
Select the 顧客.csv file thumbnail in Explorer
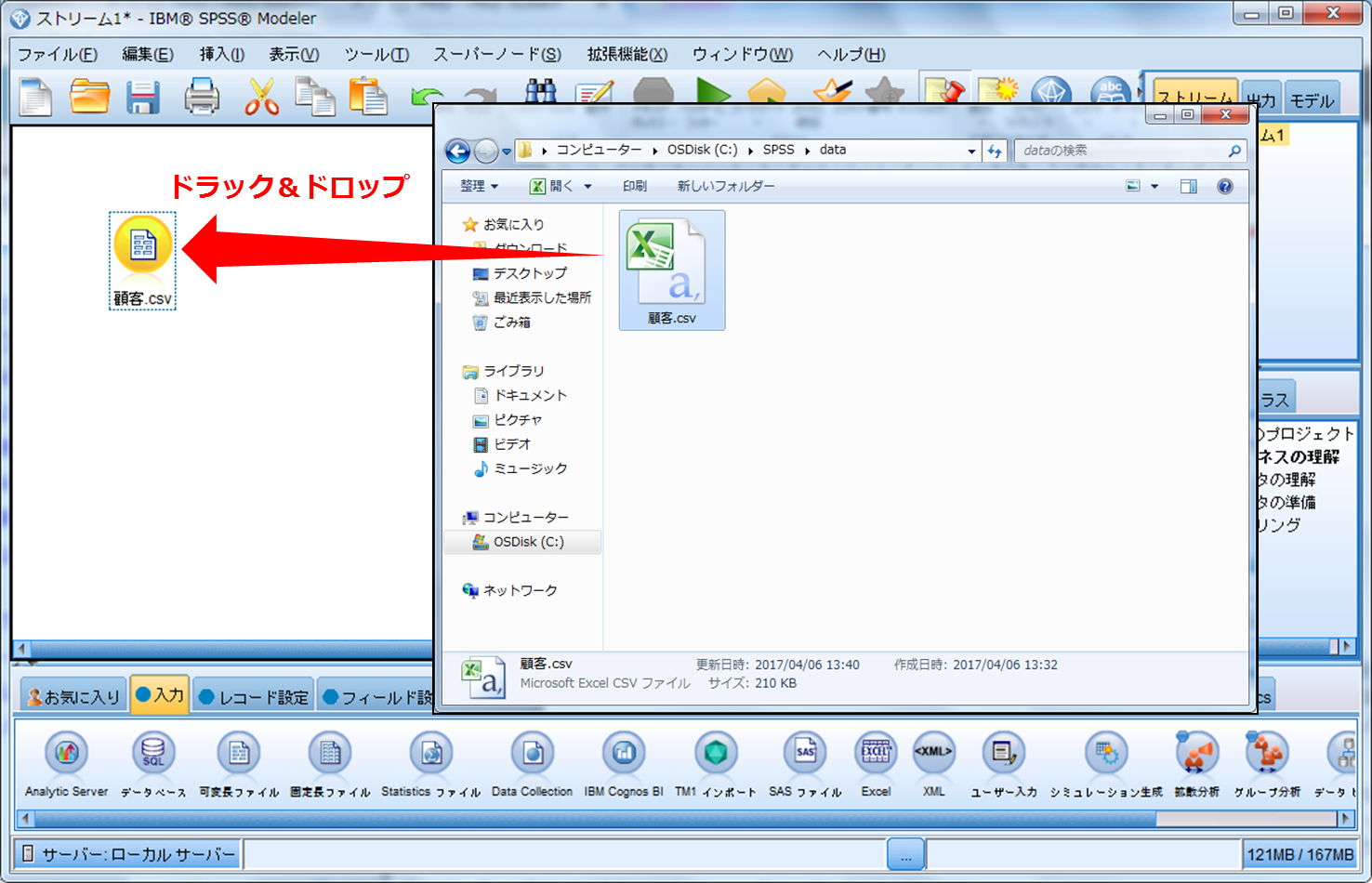pyautogui.click(x=672, y=270)
